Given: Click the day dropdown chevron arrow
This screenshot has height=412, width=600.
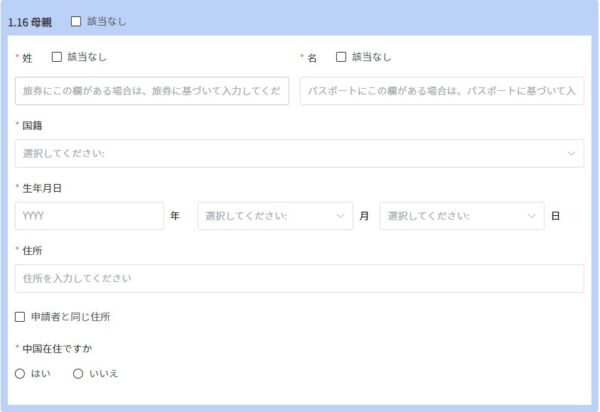Looking at the screenshot, I should pos(532,216).
